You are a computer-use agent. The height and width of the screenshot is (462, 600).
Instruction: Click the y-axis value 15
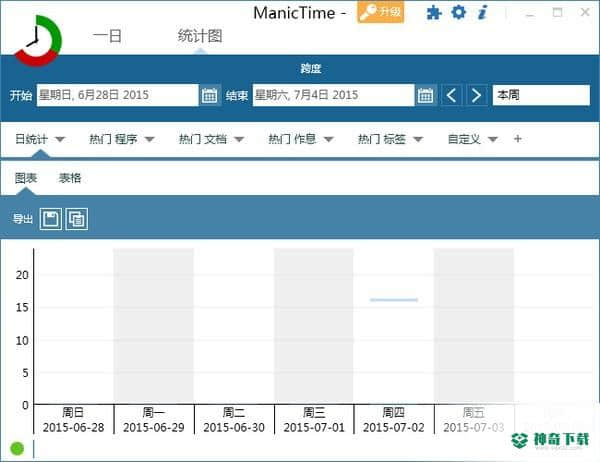point(22,307)
